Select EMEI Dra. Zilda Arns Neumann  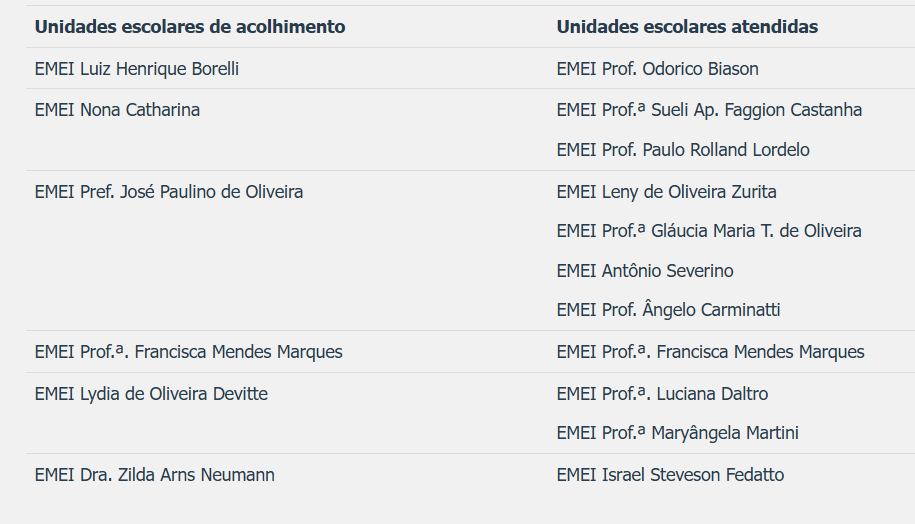pyautogui.click(x=154, y=475)
